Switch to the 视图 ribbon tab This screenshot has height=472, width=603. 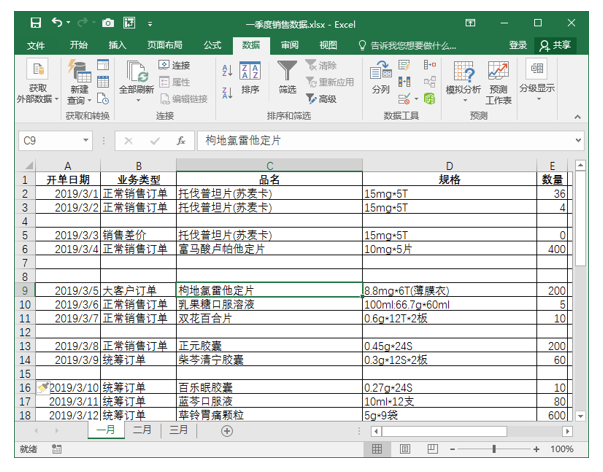pyautogui.click(x=328, y=45)
